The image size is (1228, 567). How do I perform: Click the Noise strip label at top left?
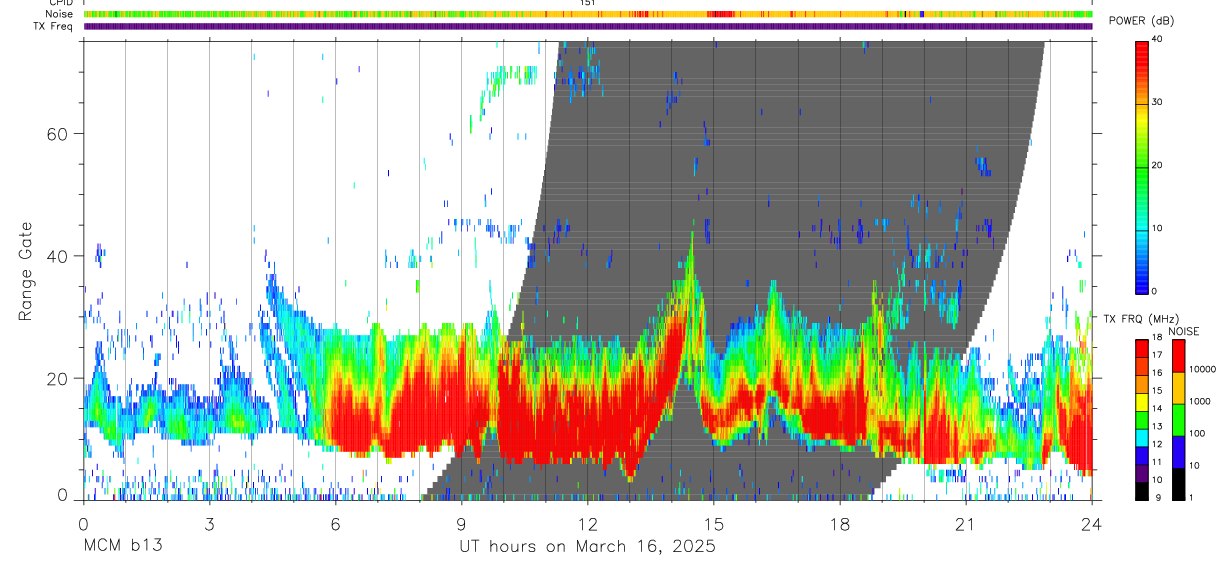(60, 14)
